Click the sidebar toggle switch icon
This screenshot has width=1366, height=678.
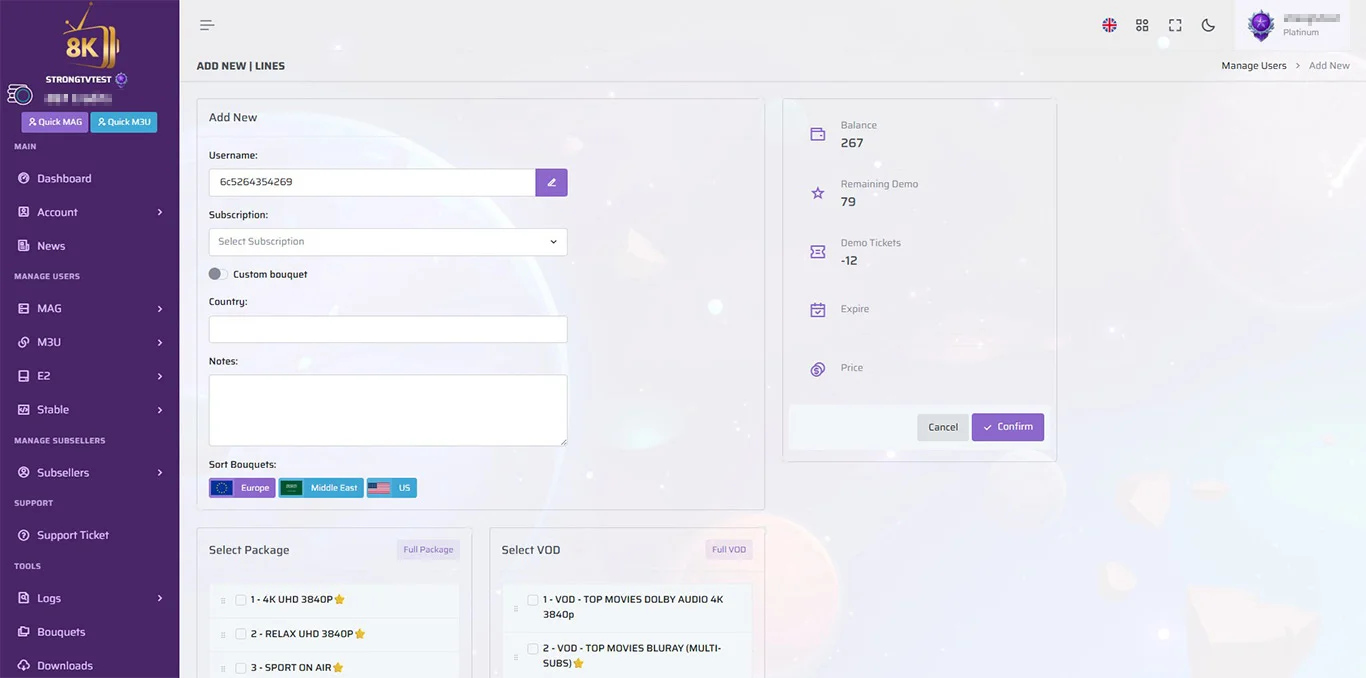tap(20, 95)
